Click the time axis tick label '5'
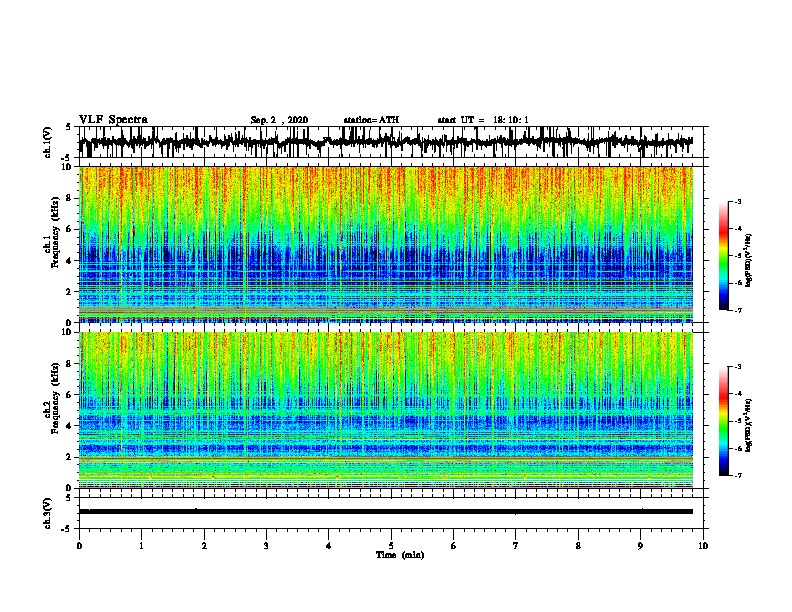Image resolution: width=792 pixels, height=612 pixels. tap(391, 546)
